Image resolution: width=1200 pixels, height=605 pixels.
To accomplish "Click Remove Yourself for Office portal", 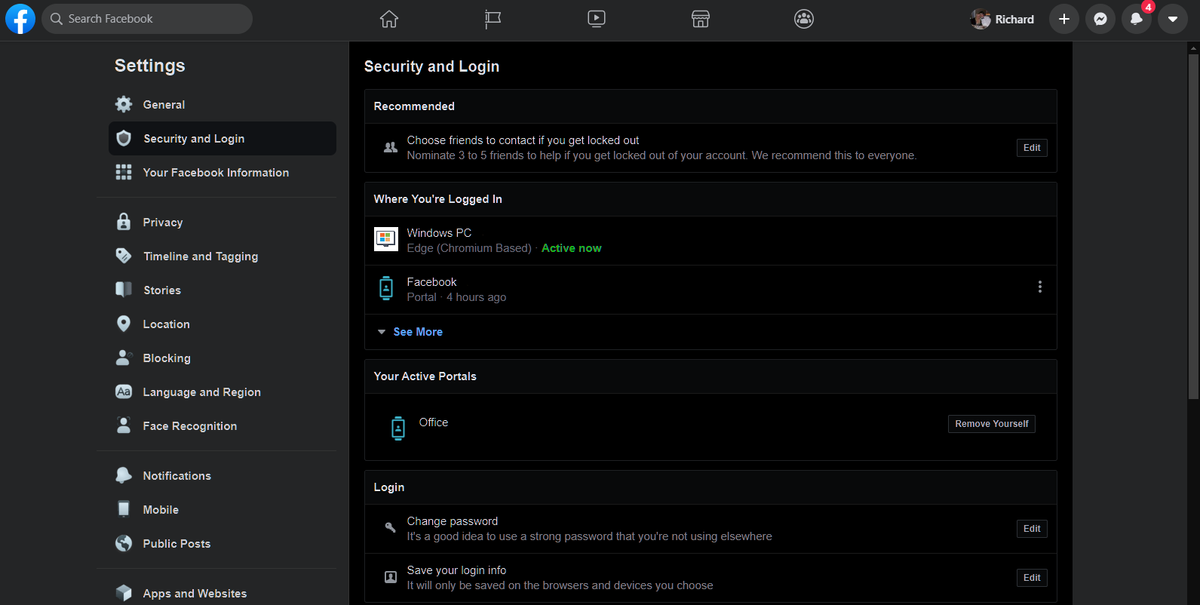I will (x=991, y=424).
